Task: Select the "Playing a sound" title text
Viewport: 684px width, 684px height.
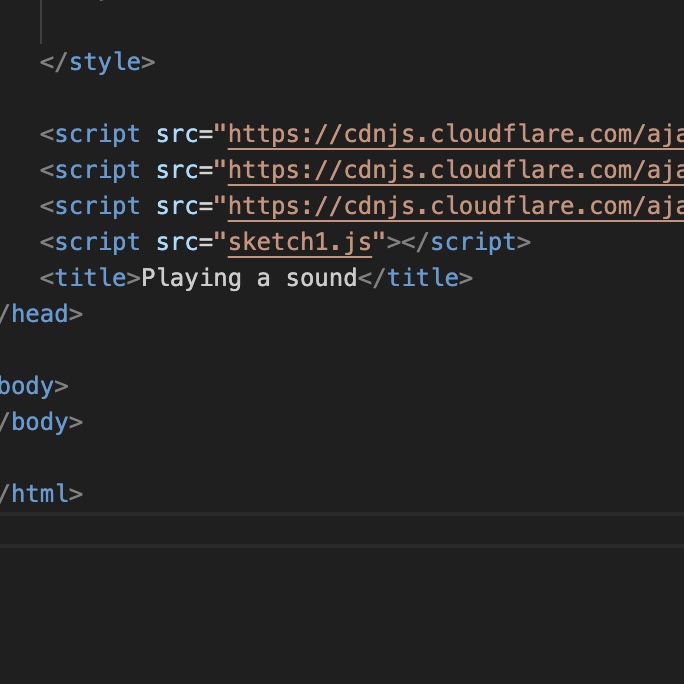Action: coord(249,278)
